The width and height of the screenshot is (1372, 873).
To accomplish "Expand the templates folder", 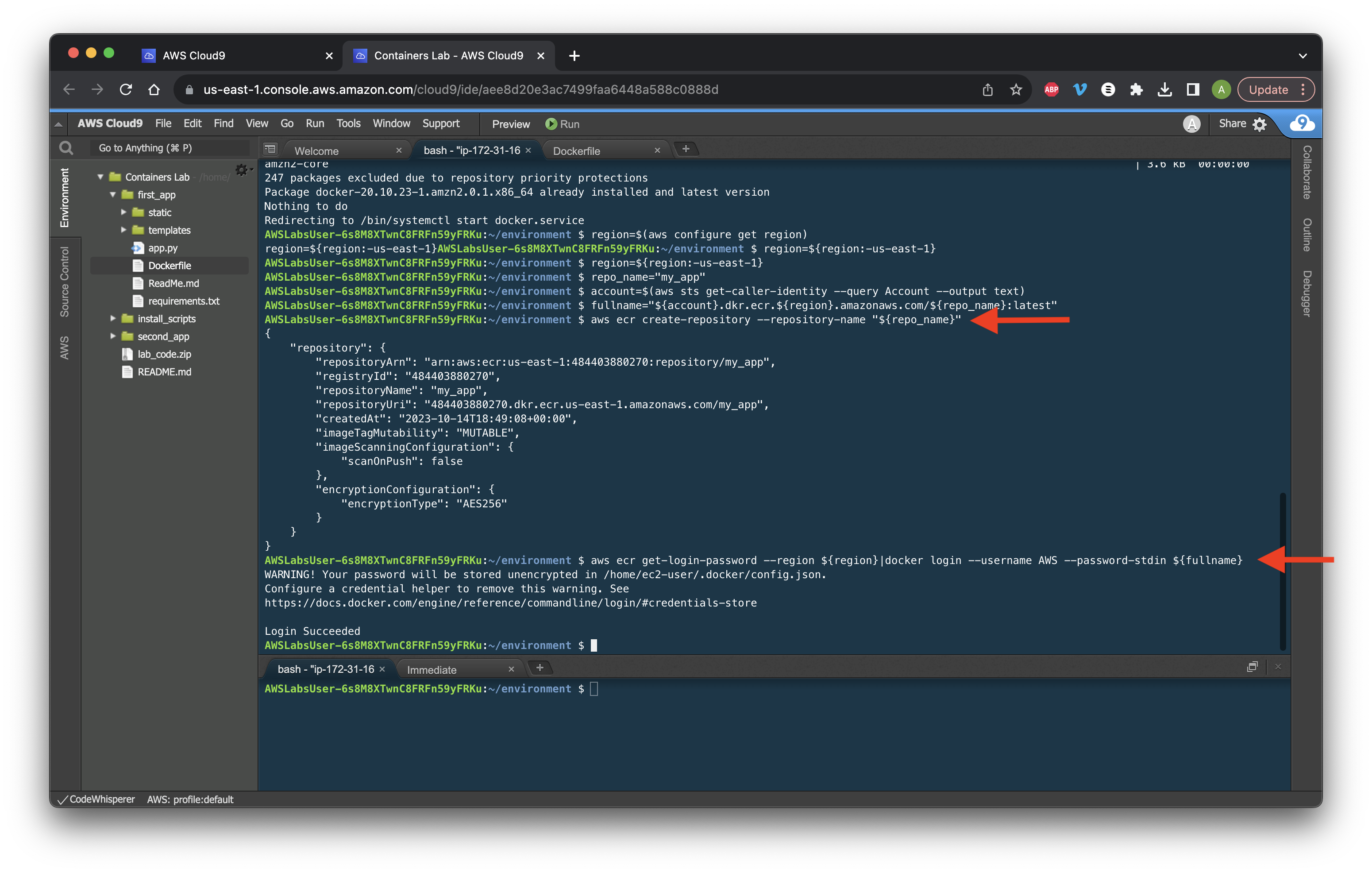I will point(123,230).
